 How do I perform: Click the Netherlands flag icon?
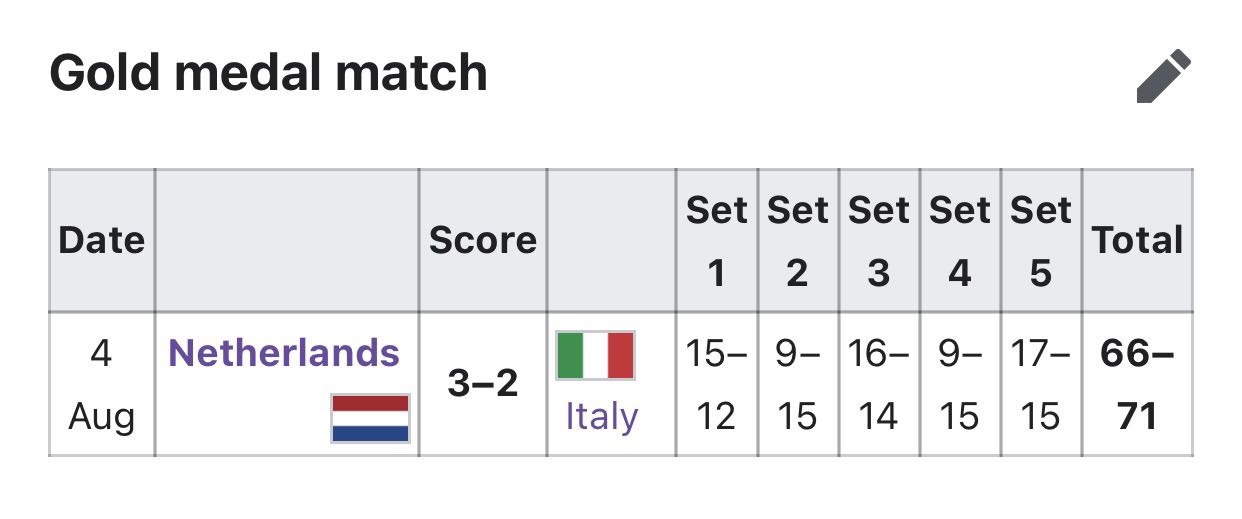pos(370,418)
